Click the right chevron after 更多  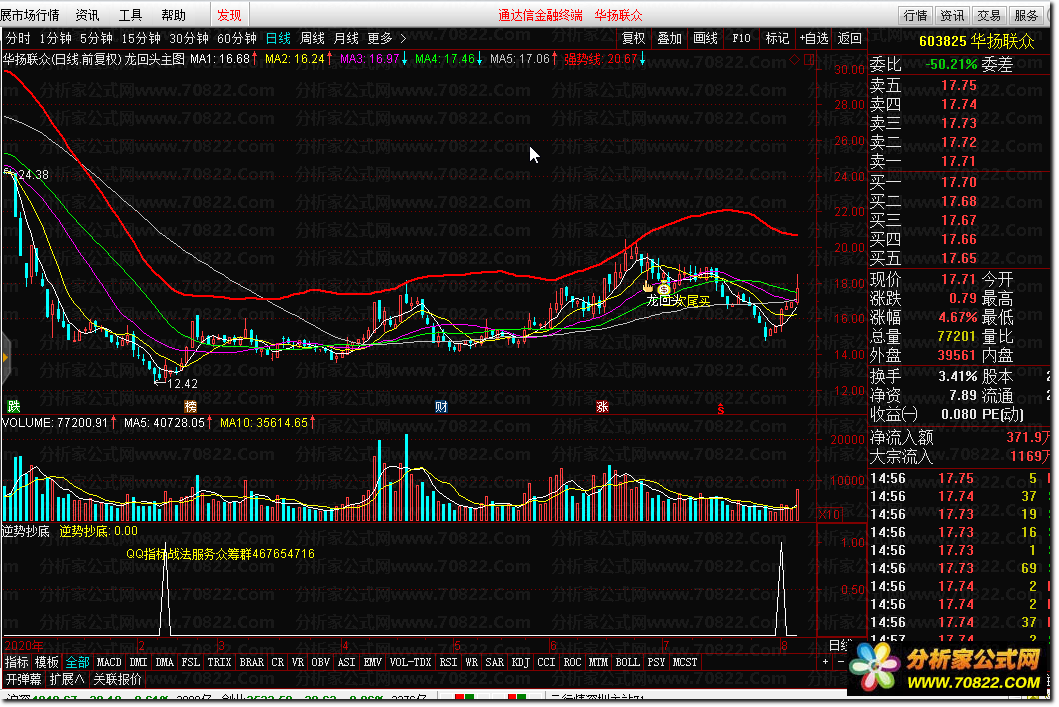(403, 38)
